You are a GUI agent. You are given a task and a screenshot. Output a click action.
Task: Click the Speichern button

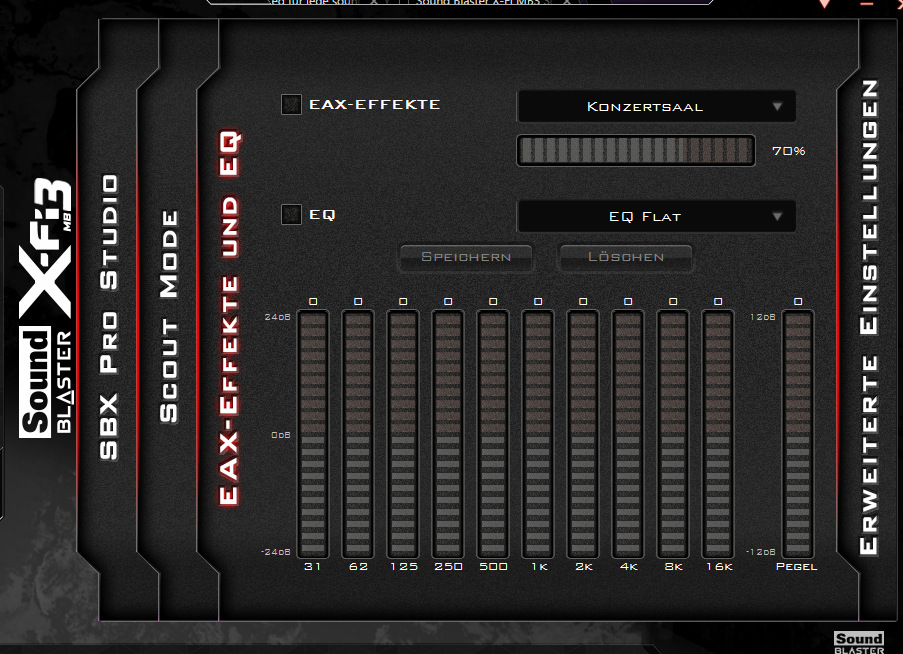pos(466,257)
